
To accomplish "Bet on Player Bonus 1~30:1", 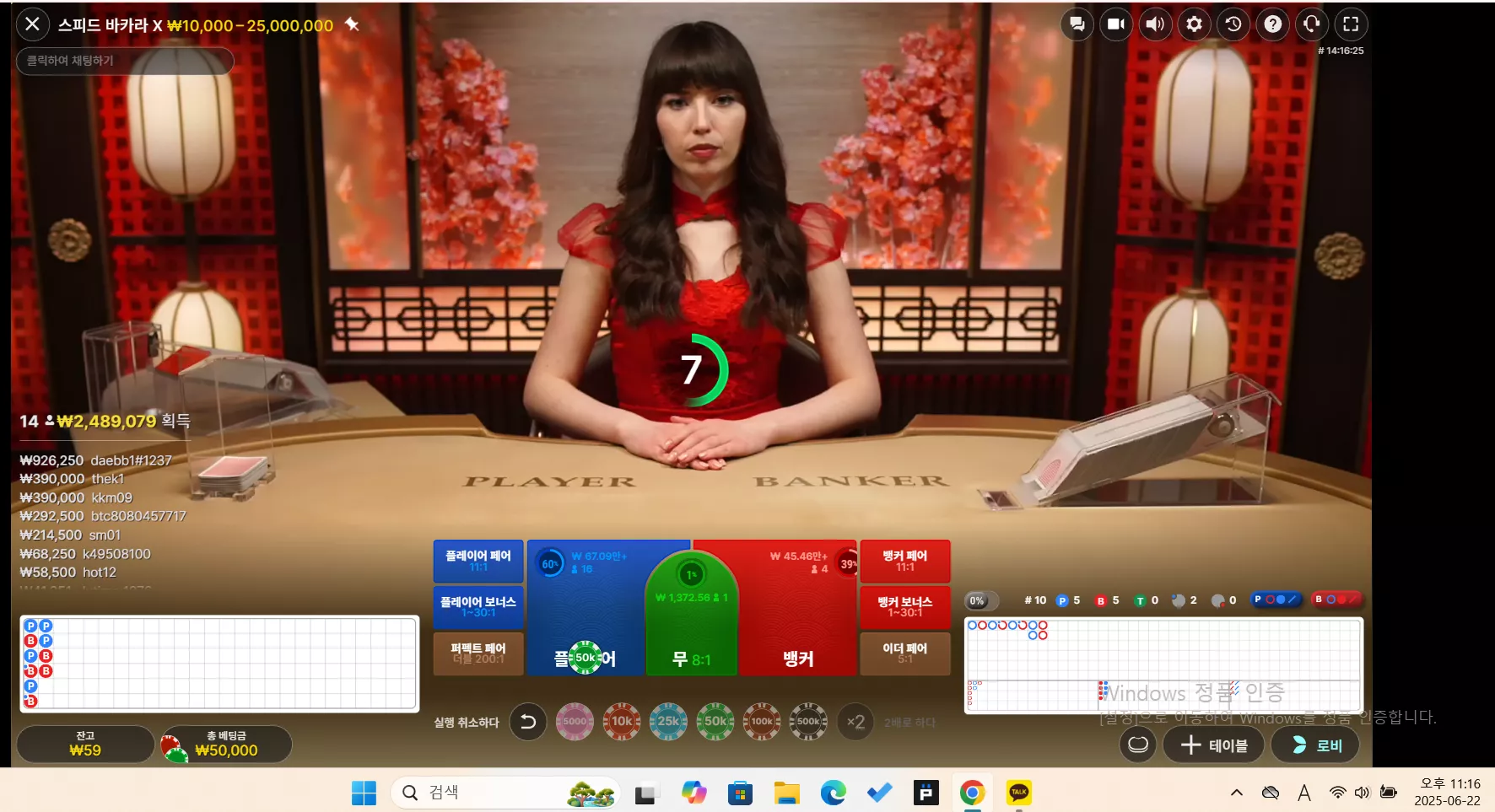I will (x=478, y=607).
